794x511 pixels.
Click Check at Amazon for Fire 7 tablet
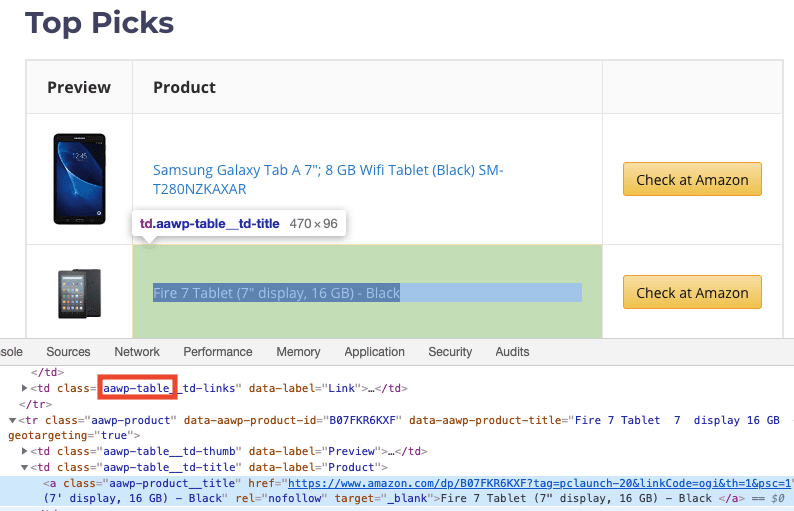(692, 293)
